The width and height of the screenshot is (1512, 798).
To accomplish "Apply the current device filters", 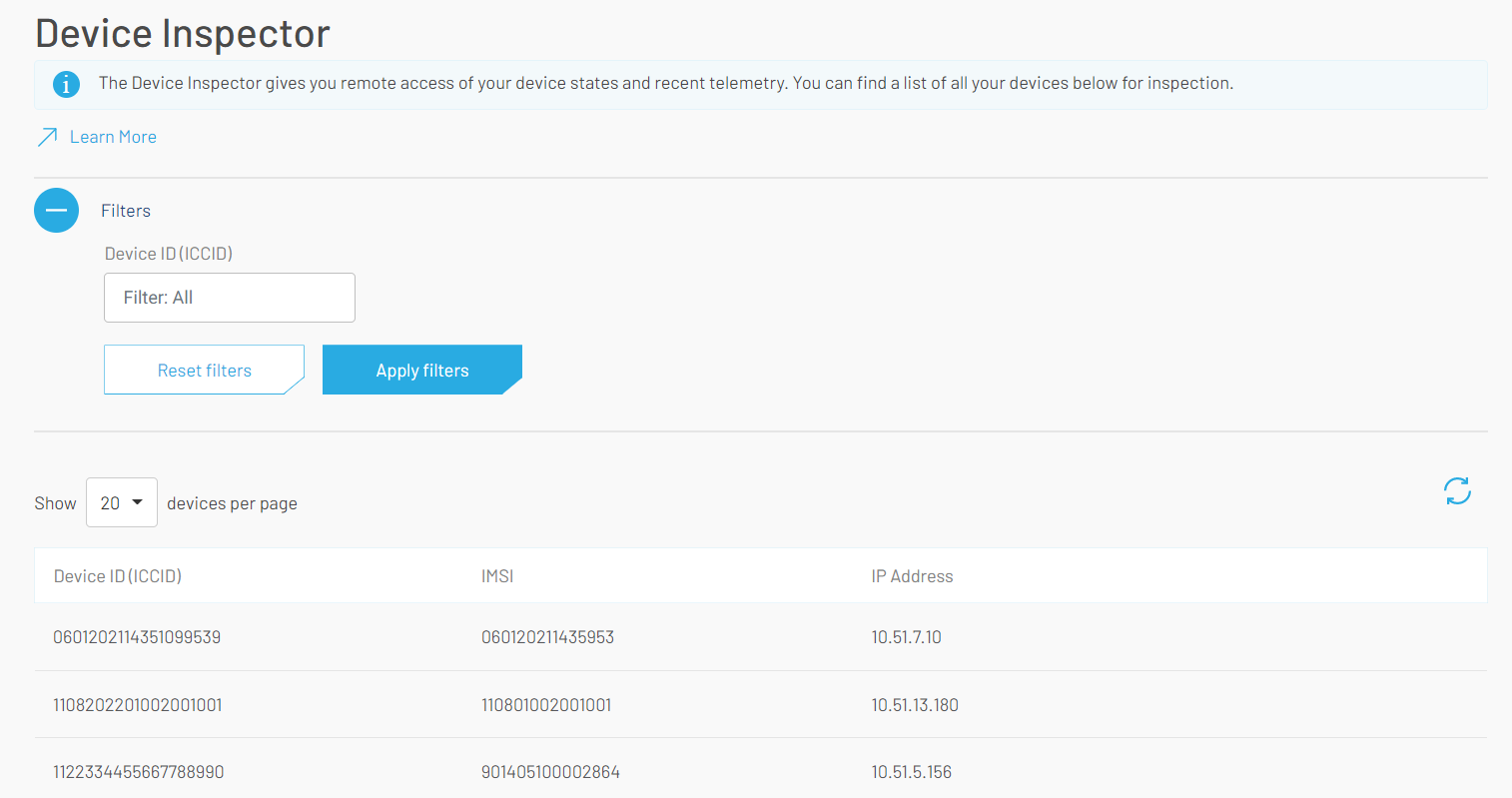I will 421,370.
